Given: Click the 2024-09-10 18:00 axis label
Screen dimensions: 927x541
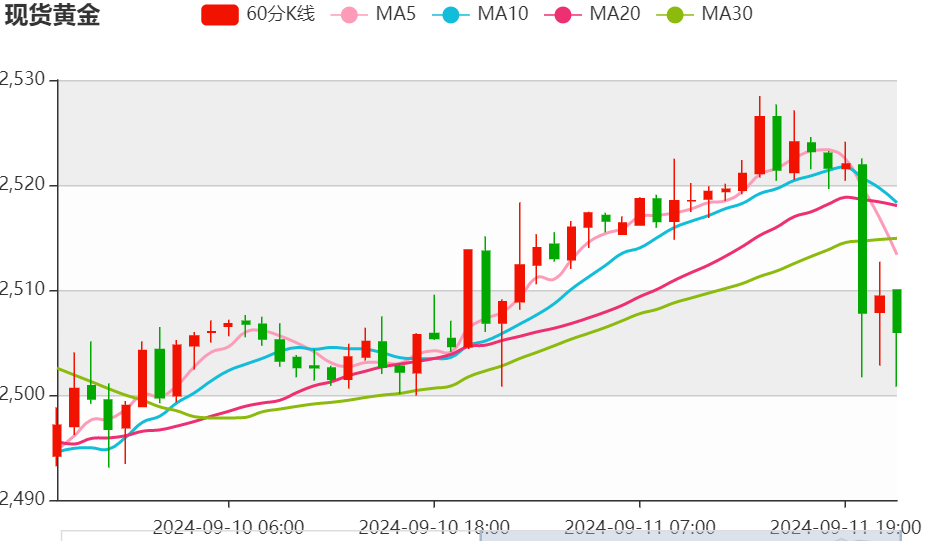Looking at the screenshot, I should click(435, 527).
